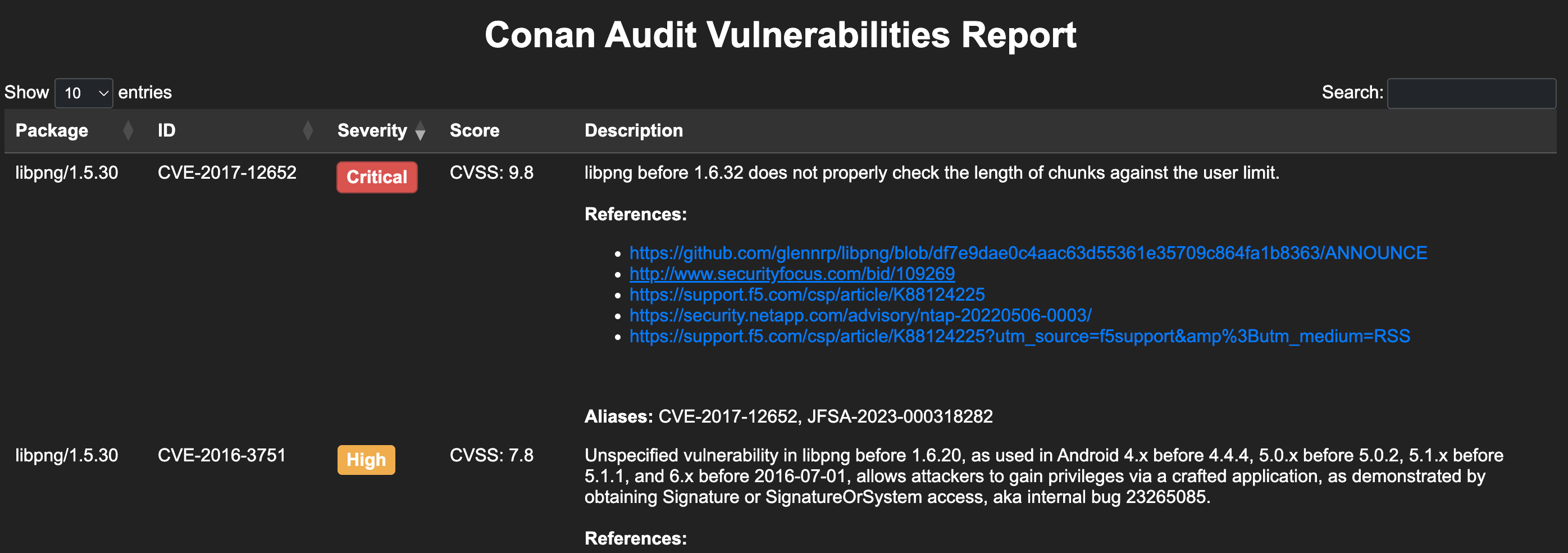
Task: Open the NetApp advisory ntap-20220506-0003 link
Action: pos(859,315)
